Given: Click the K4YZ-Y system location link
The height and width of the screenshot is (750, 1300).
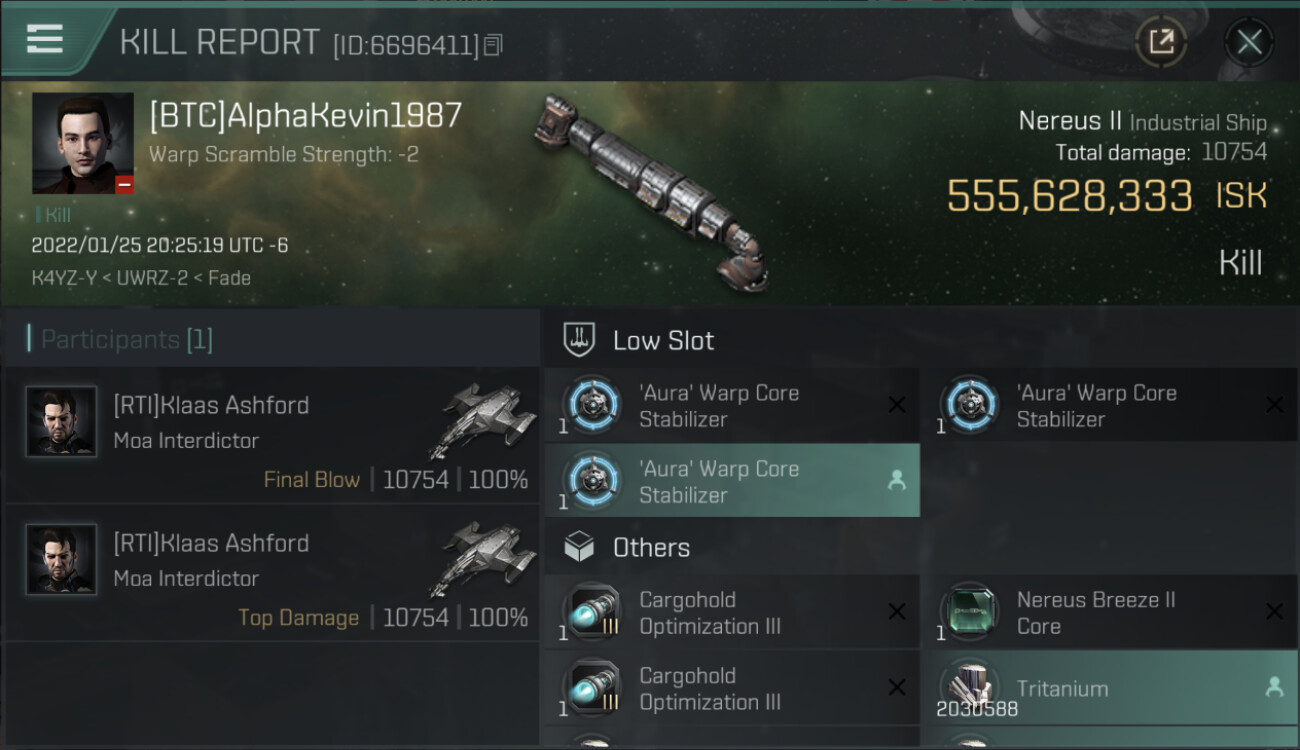Looking at the screenshot, I should point(64,278).
